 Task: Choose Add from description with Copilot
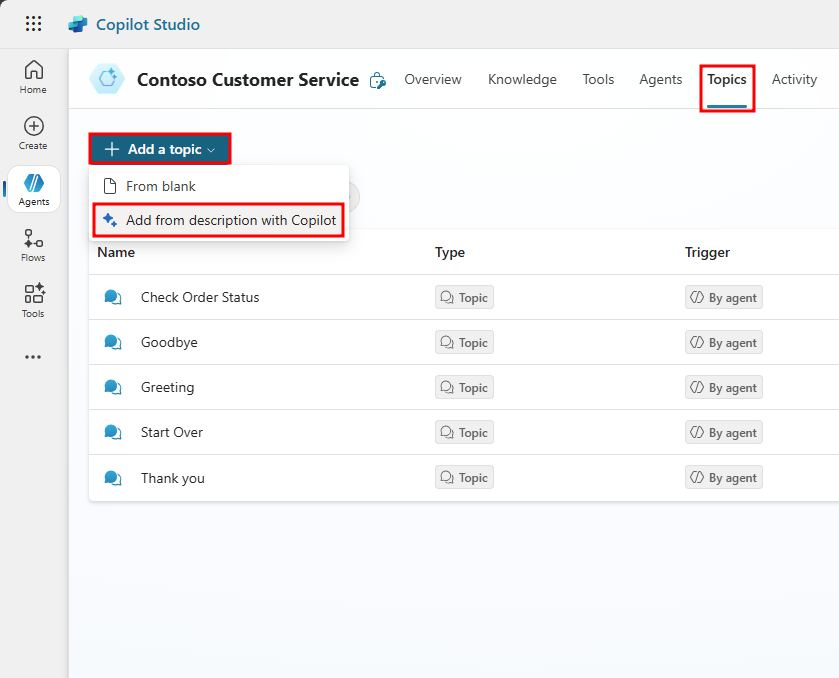click(x=219, y=220)
